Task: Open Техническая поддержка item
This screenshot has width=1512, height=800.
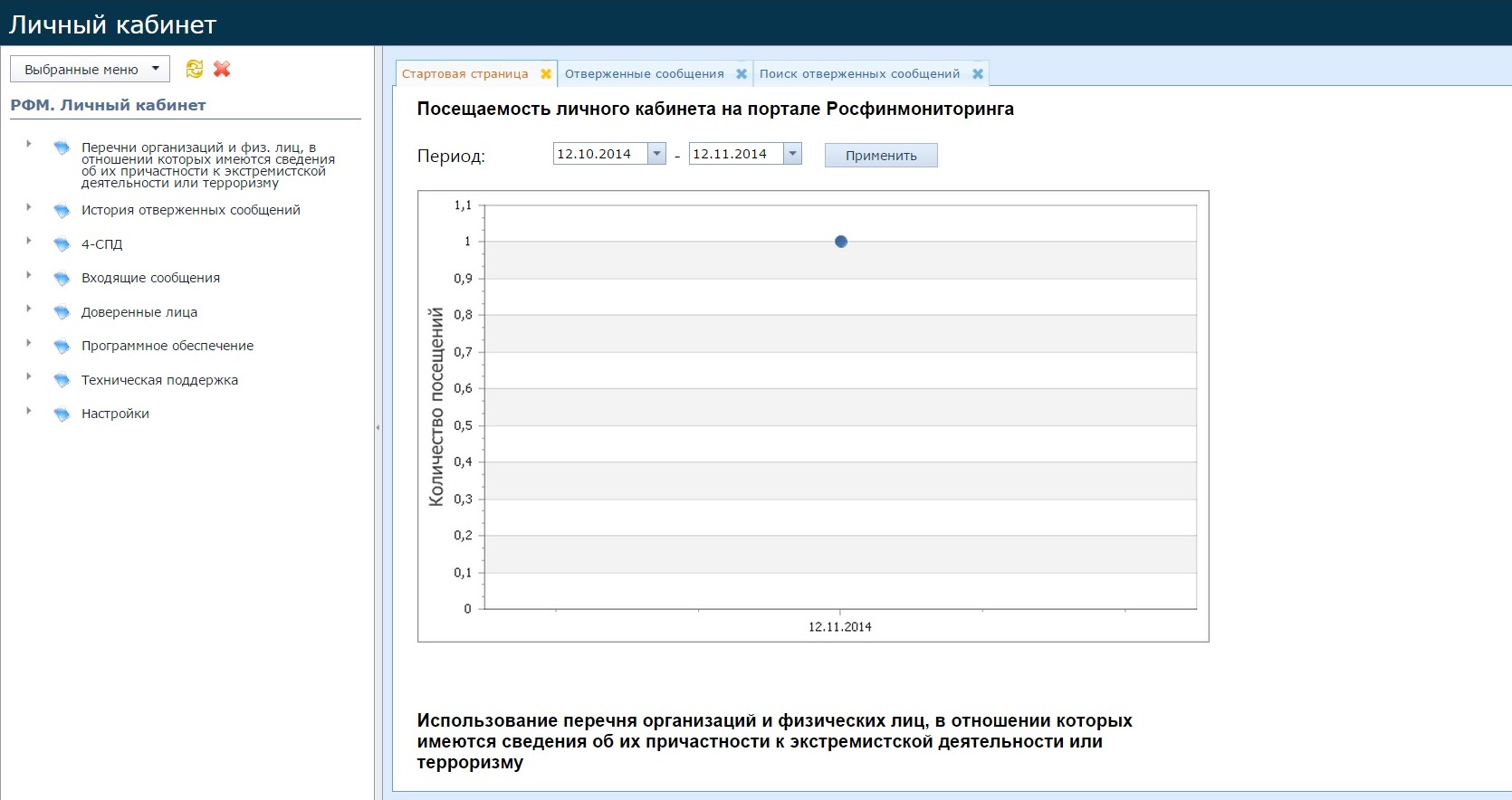Action: [x=159, y=380]
